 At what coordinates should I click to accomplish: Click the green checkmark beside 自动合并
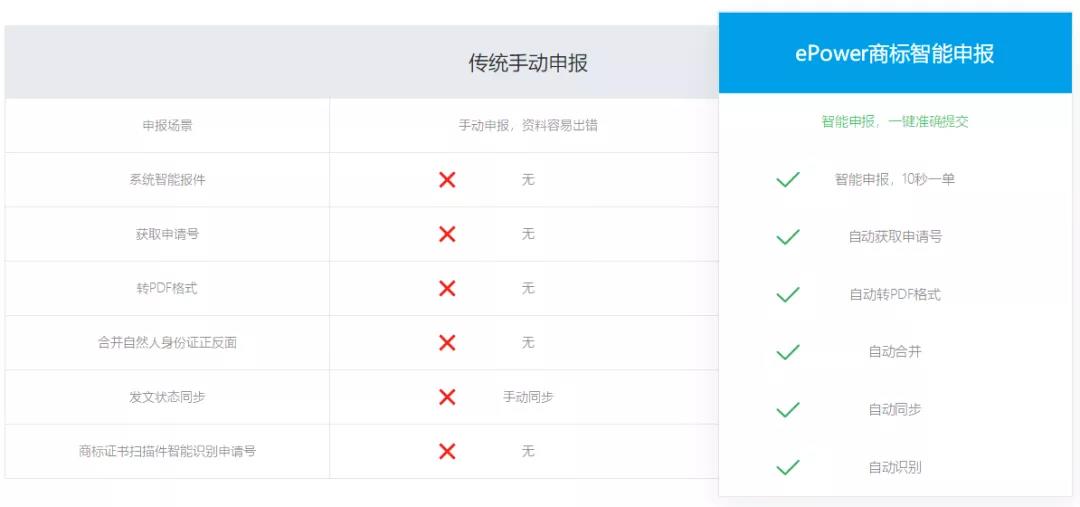tap(787, 352)
